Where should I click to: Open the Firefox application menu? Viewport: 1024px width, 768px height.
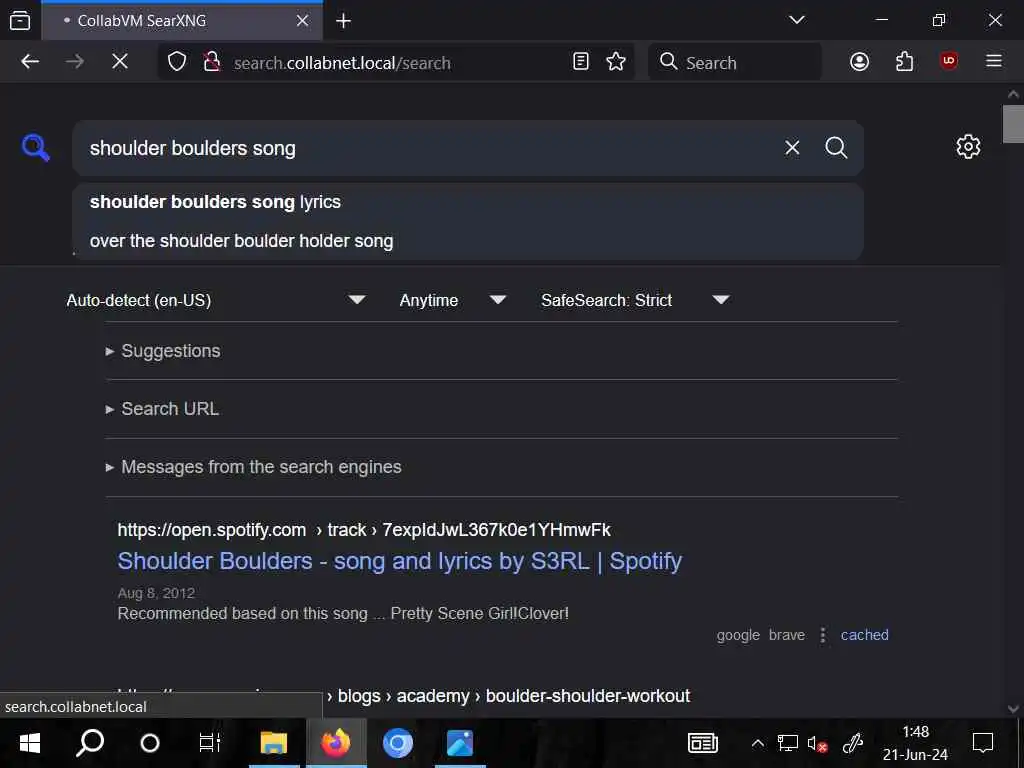coord(993,61)
